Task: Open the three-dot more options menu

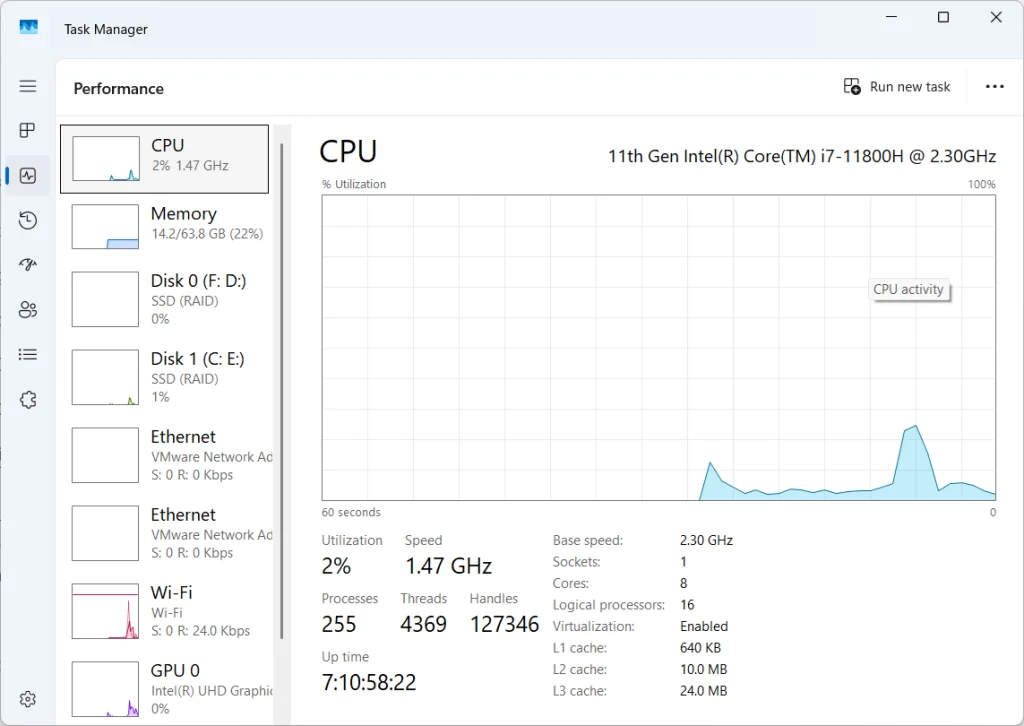Action: (994, 87)
